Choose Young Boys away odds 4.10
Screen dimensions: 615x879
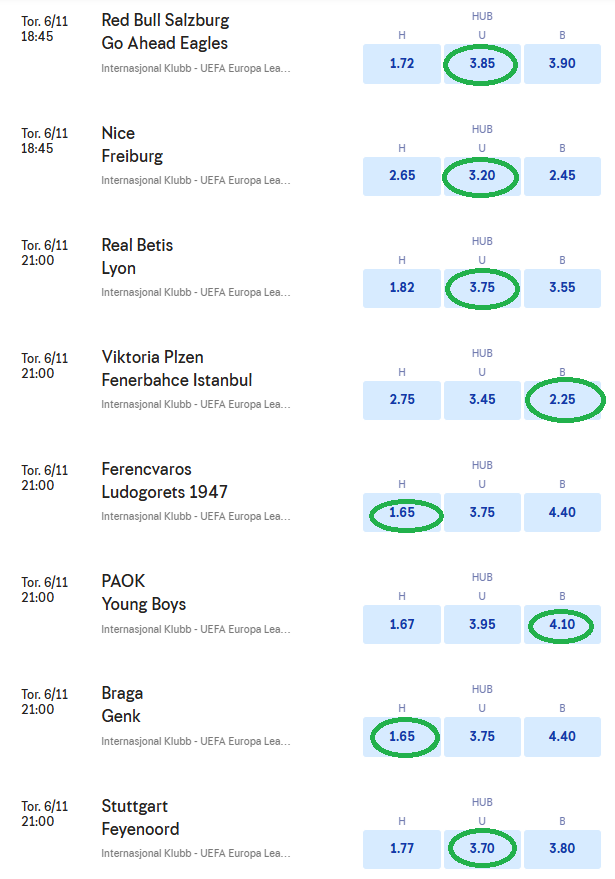[562, 625]
